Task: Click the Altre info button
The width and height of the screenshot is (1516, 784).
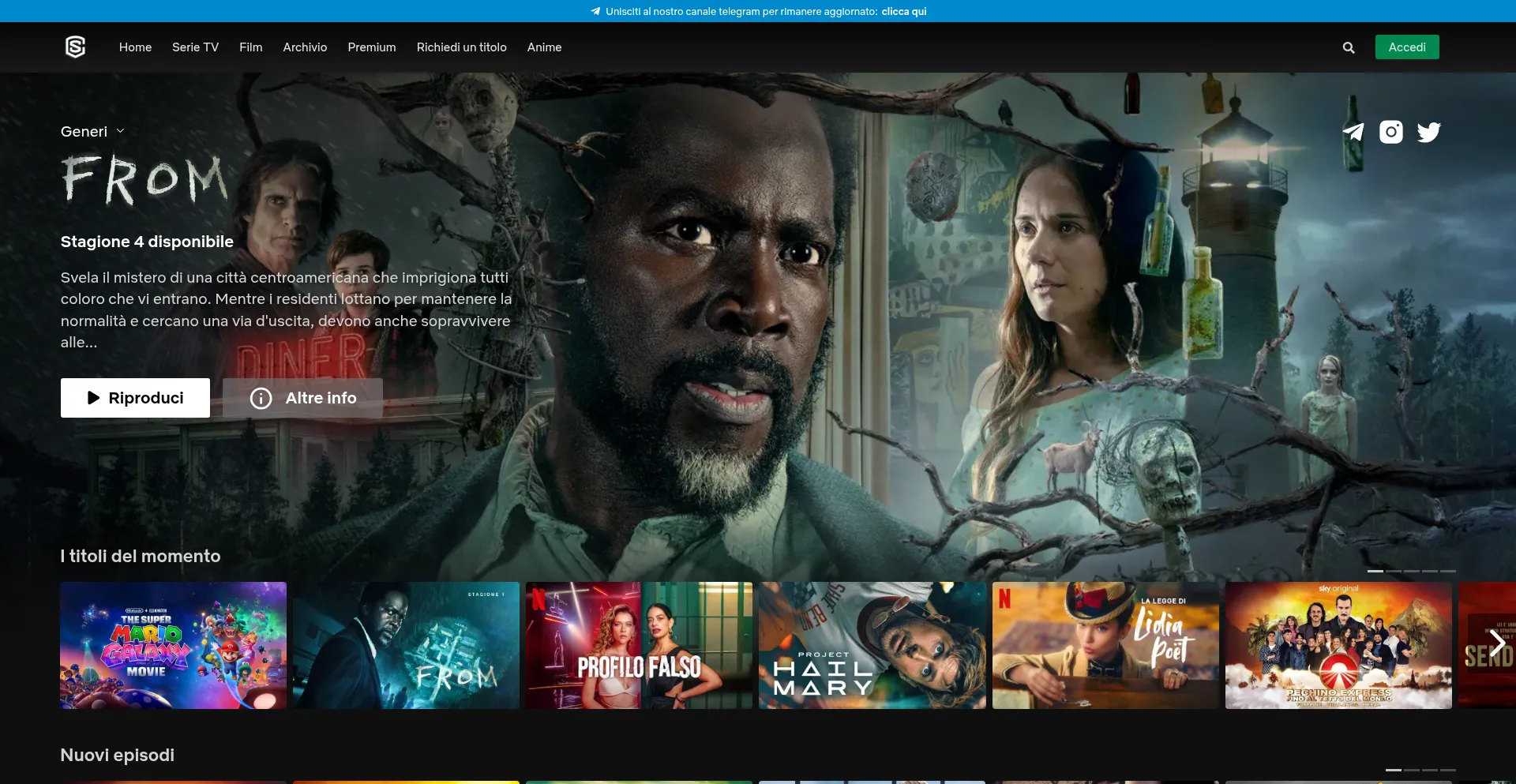Action: tap(302, 398)
